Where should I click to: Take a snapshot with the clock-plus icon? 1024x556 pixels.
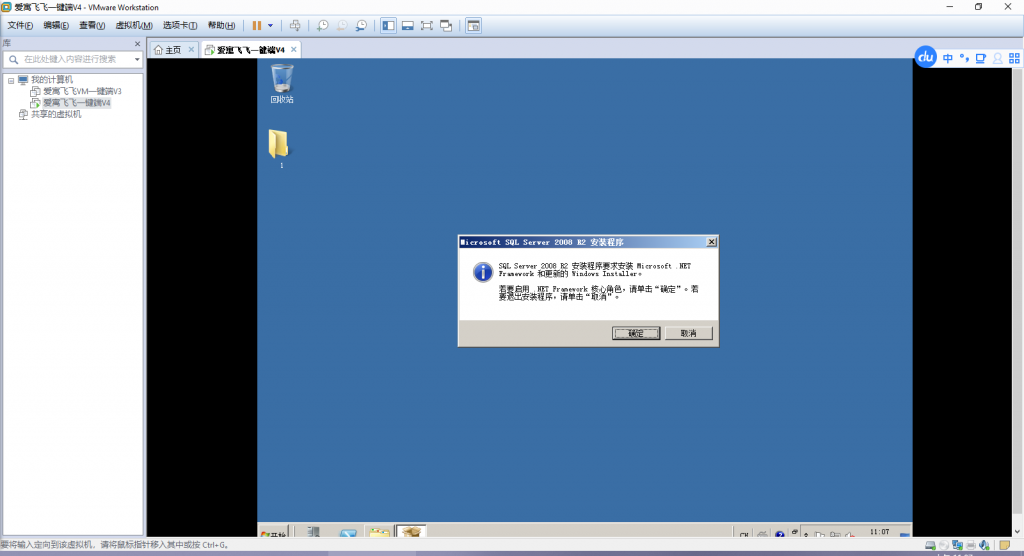pos(323,25)
